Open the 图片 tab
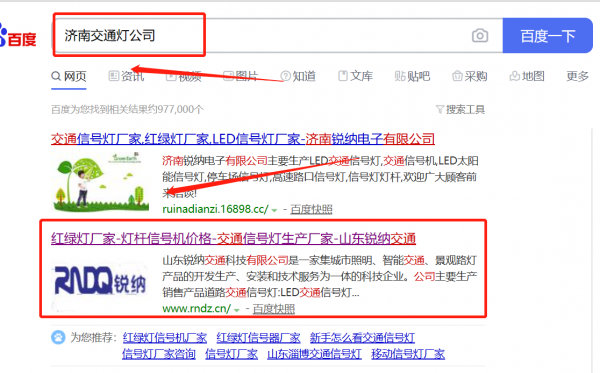 point(241,76)
